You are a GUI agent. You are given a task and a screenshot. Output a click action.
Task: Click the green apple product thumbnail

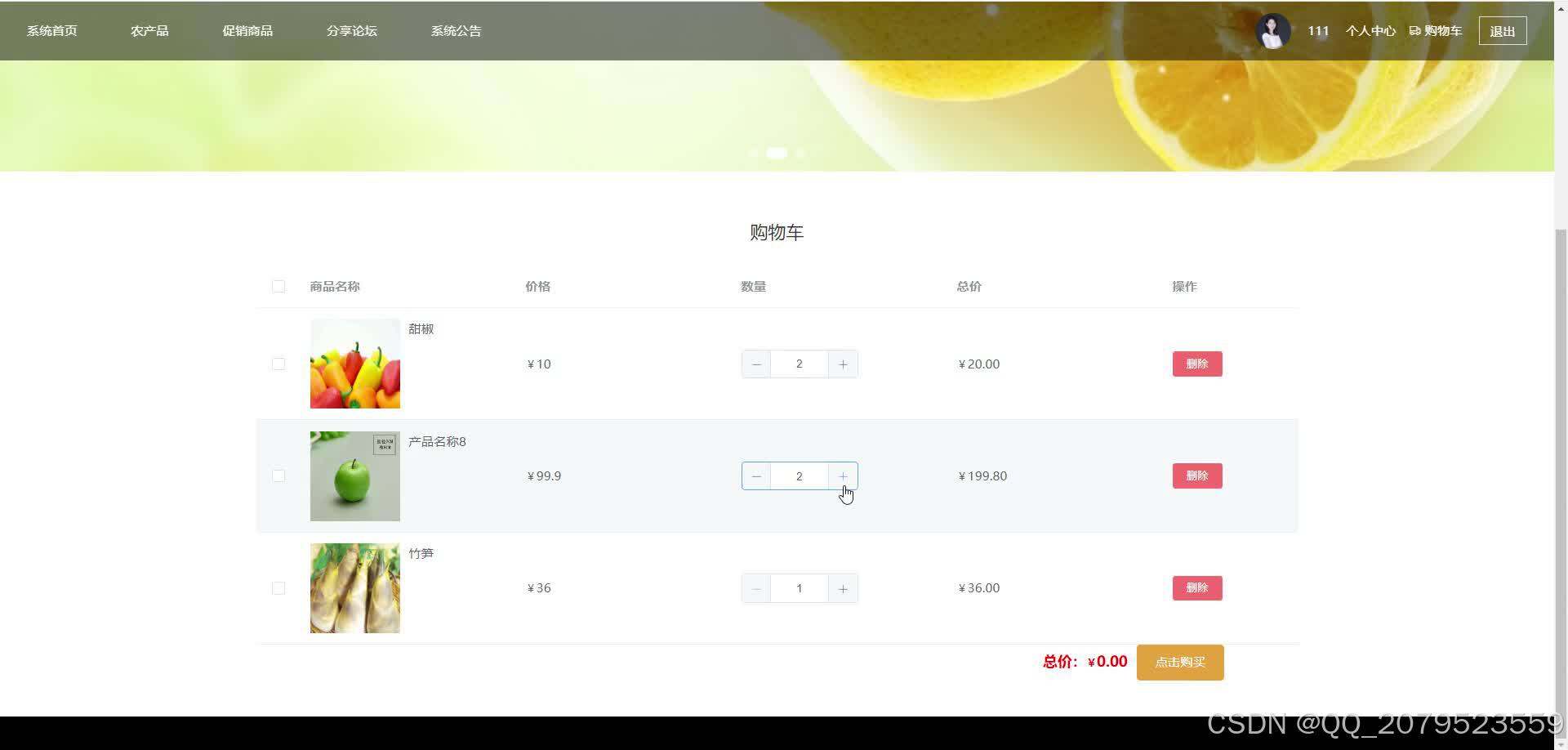pyautogui.click(x=355, y=476)
